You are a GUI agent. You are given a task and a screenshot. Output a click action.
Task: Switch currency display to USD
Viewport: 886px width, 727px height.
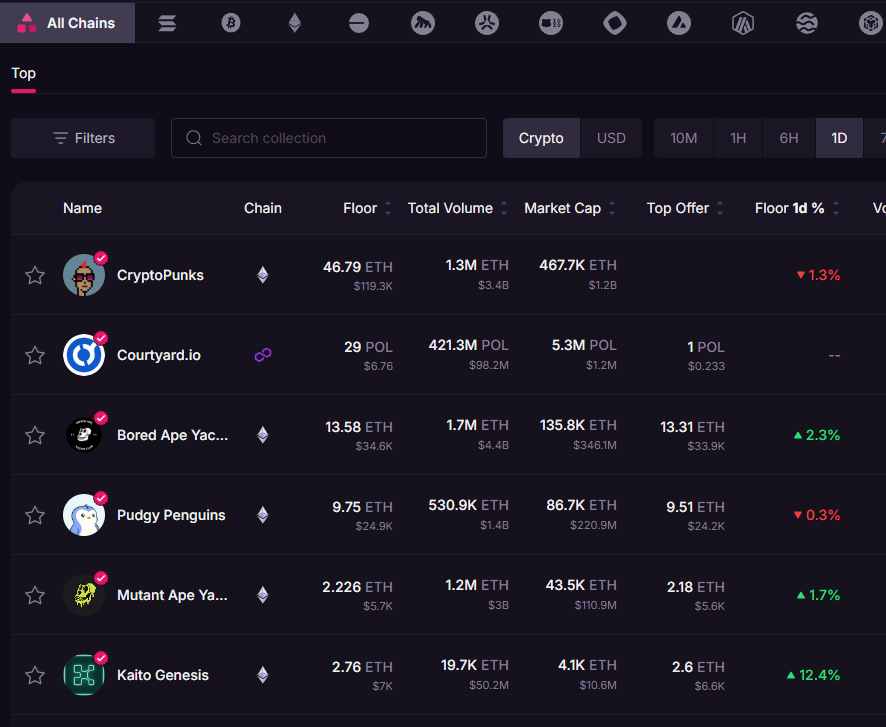tap(611, 138)
